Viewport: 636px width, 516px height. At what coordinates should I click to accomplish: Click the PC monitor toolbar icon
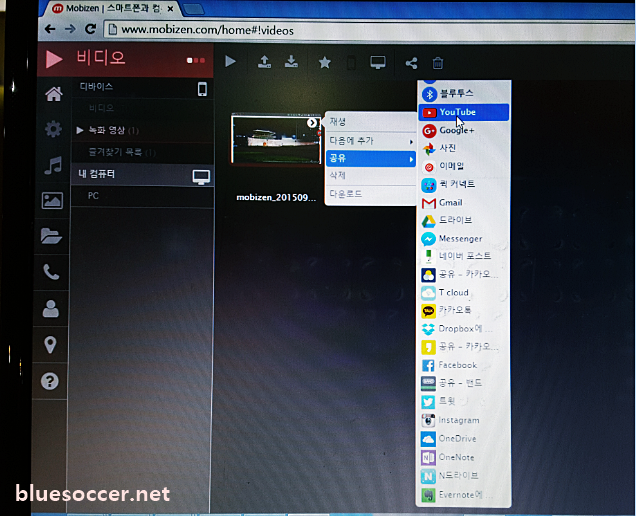point(378,62)
